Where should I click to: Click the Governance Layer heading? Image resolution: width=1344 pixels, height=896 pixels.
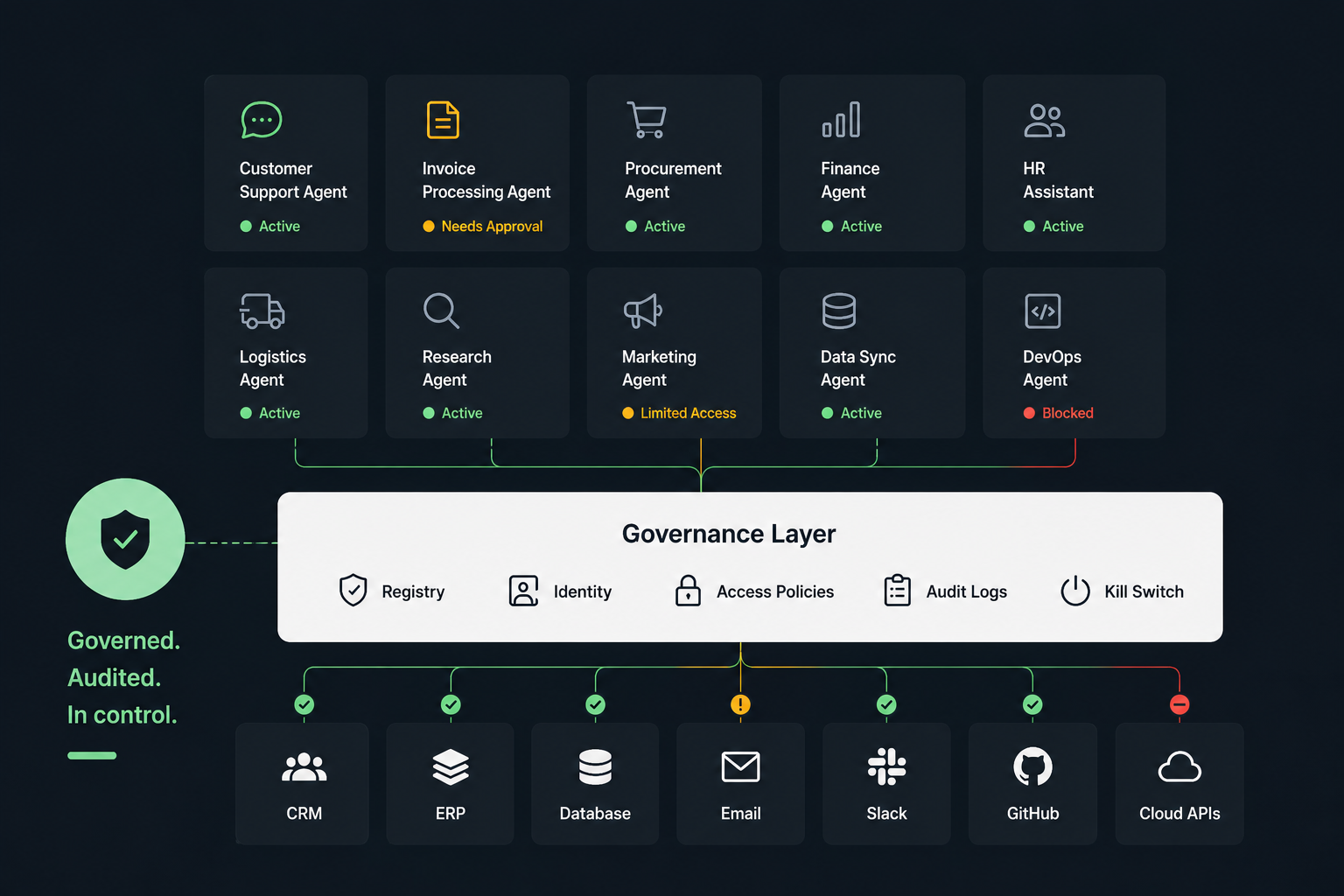tap(729, 534)
